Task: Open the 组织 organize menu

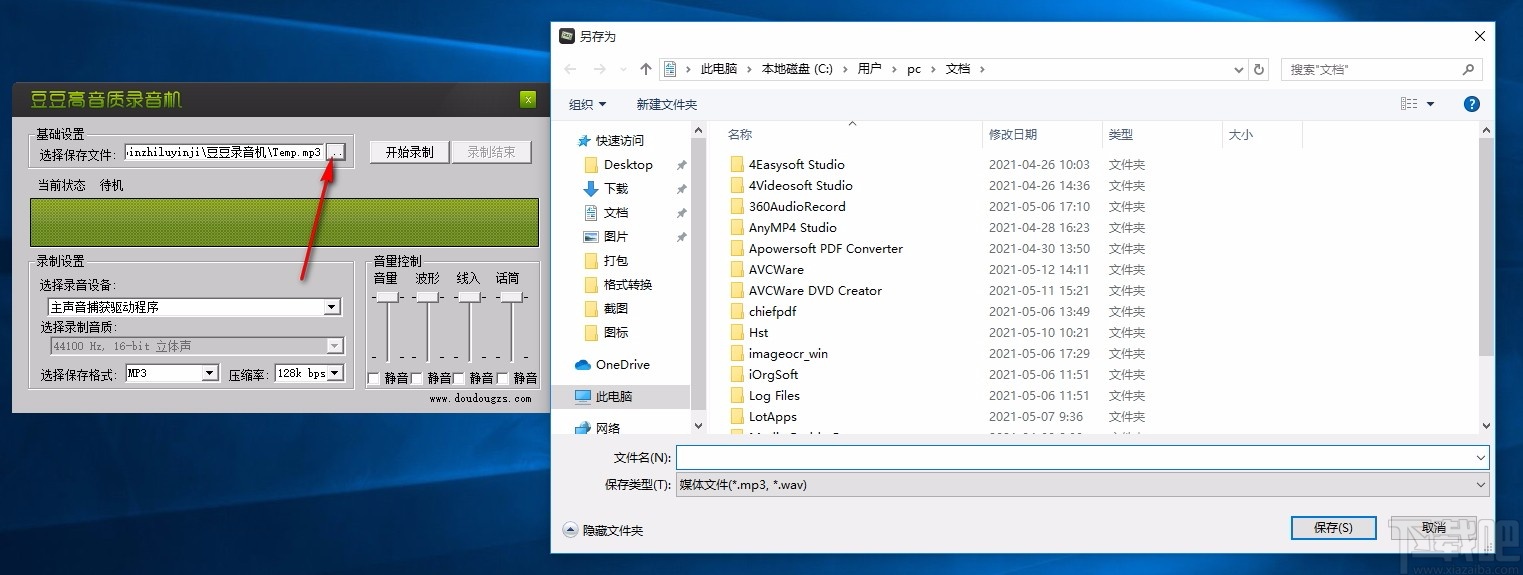Action: (x=588, y=104)
